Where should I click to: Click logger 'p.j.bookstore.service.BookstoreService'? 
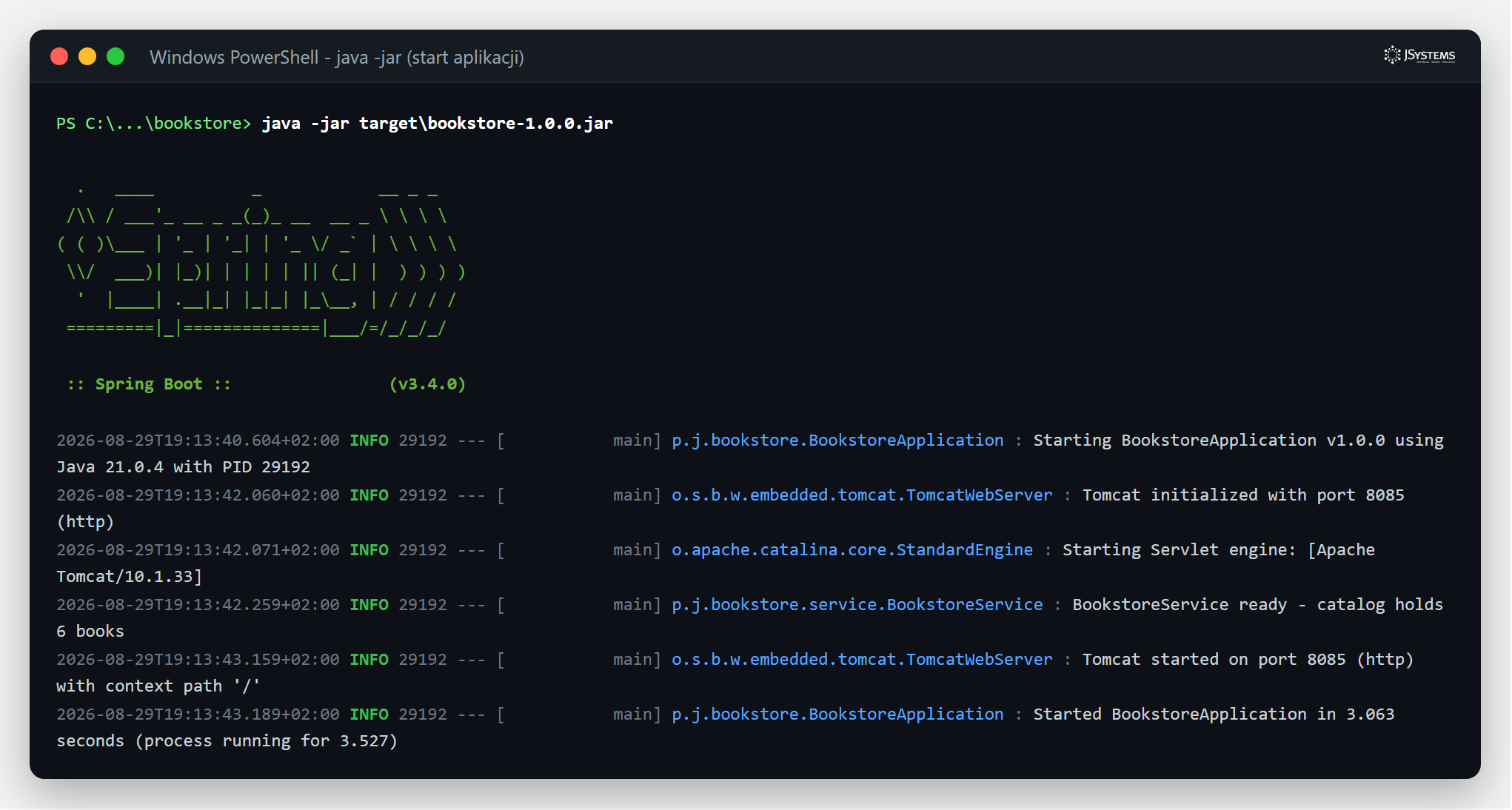click(x=857, y=605)
